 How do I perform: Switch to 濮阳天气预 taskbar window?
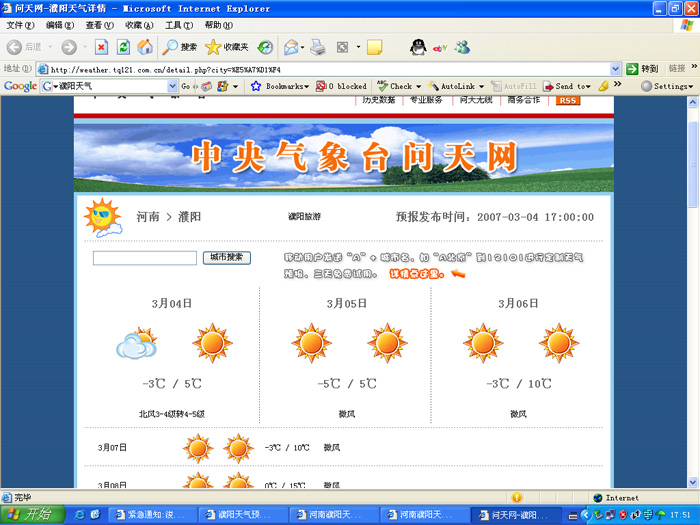click(x=243, y=515)
